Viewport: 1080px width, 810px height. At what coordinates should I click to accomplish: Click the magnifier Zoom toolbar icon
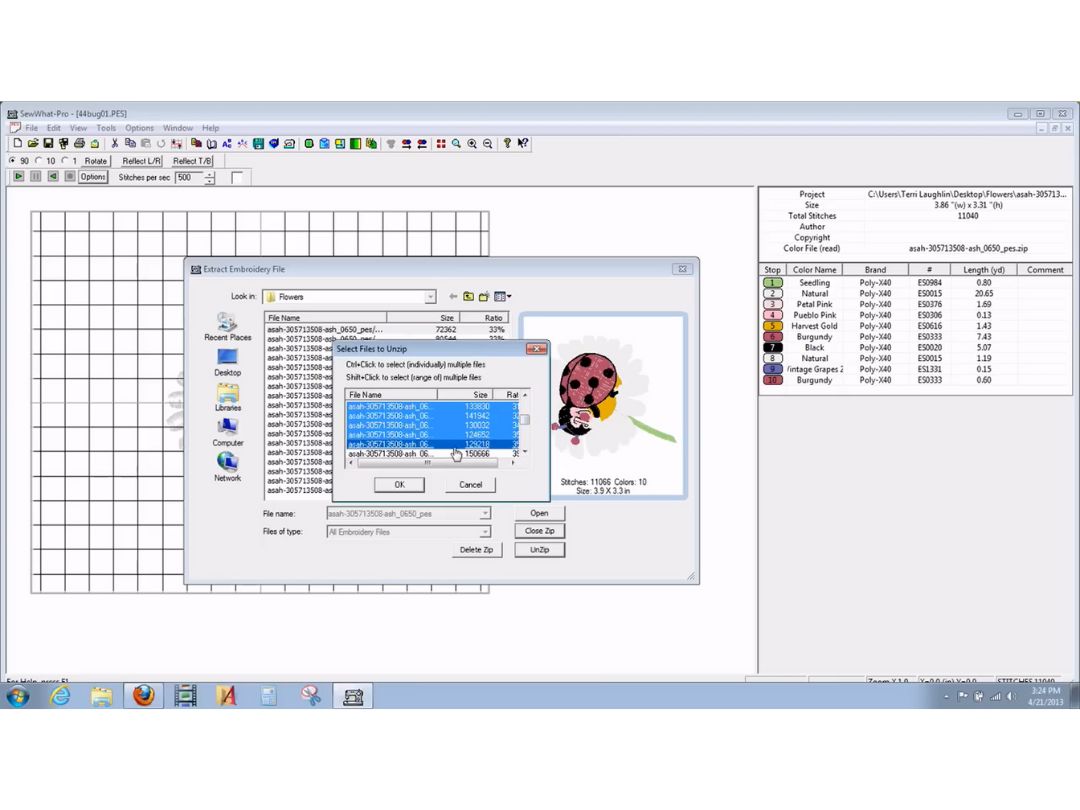pyautogui.click(x=456, y=143)
